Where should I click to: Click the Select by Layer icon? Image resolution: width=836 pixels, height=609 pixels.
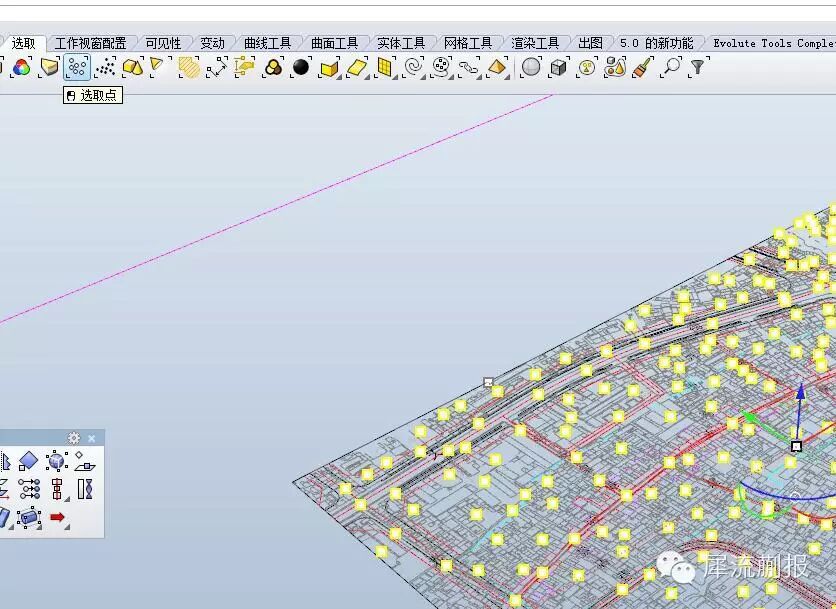coord(49,68)
